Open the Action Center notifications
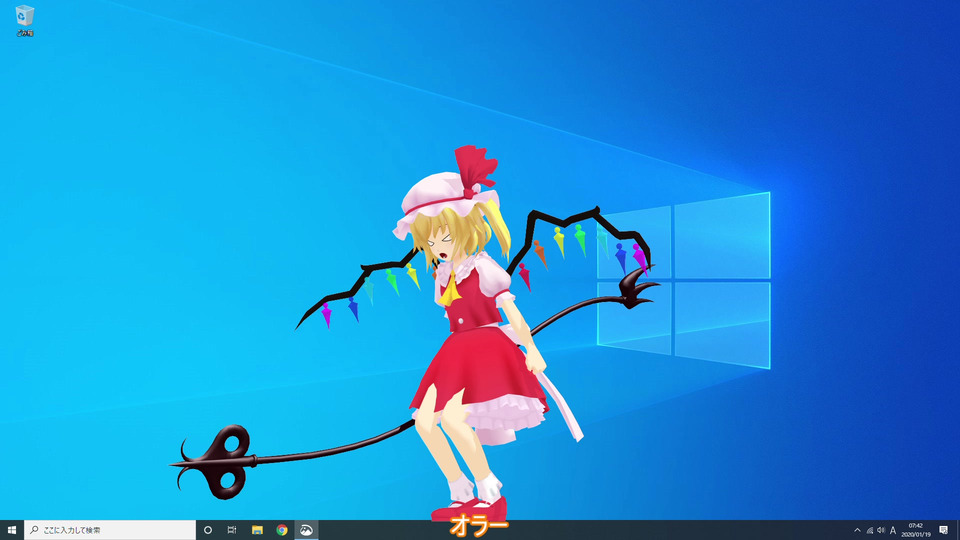The height and width of the screenshot is (540, 960). click(x=943, y=530)
